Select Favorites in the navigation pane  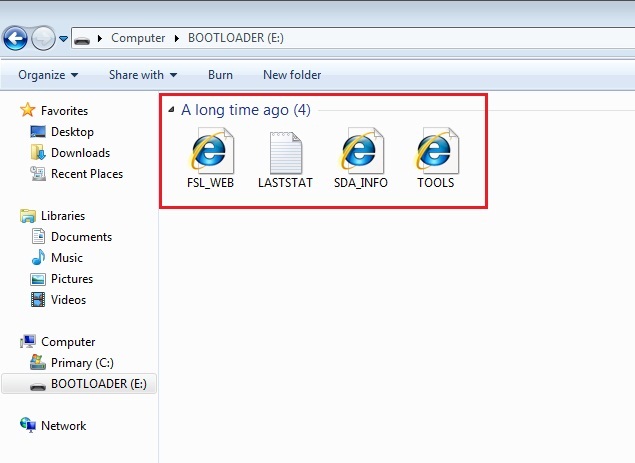[64, 111]
